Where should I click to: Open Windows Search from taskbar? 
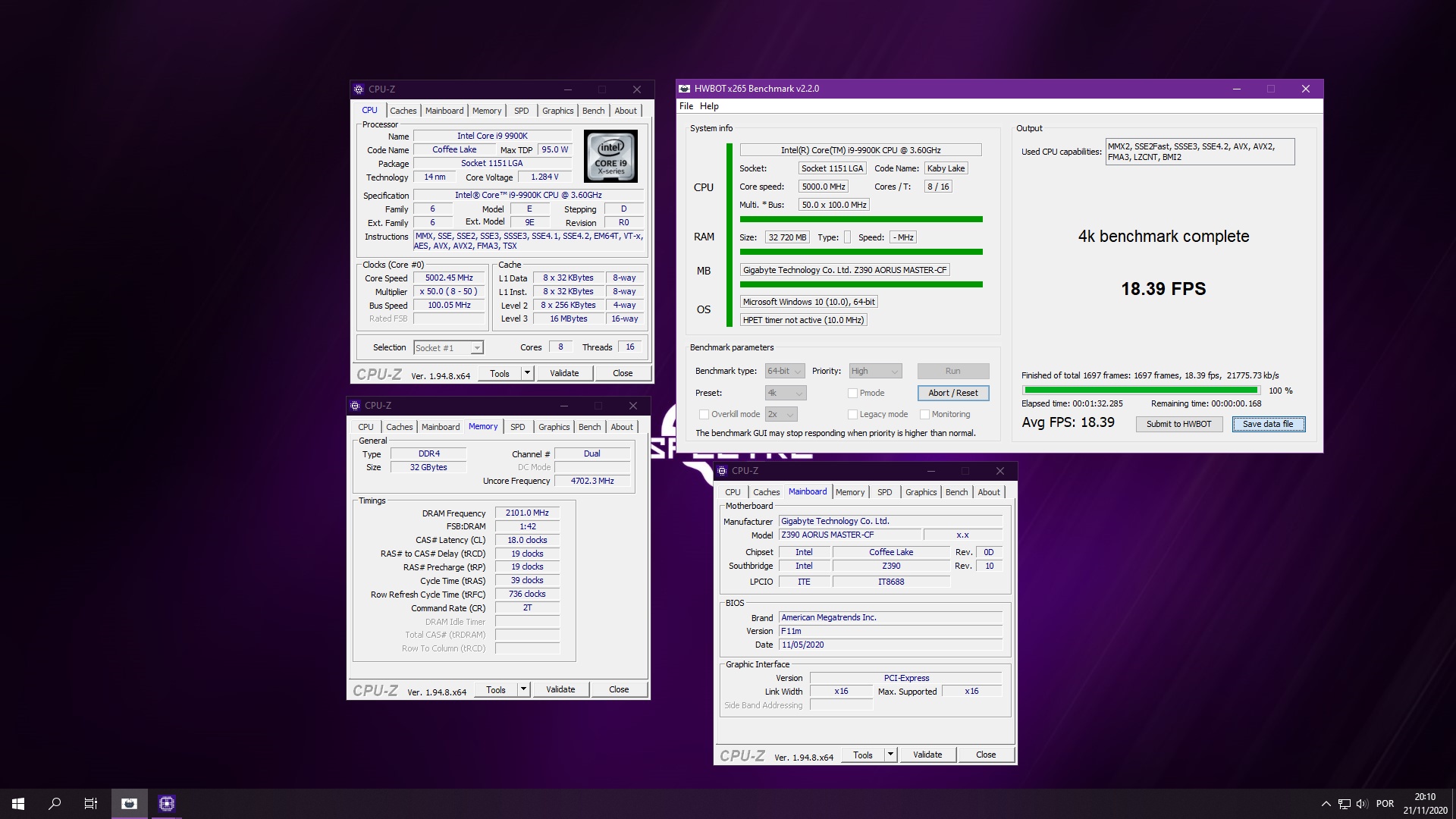[55, 804]
